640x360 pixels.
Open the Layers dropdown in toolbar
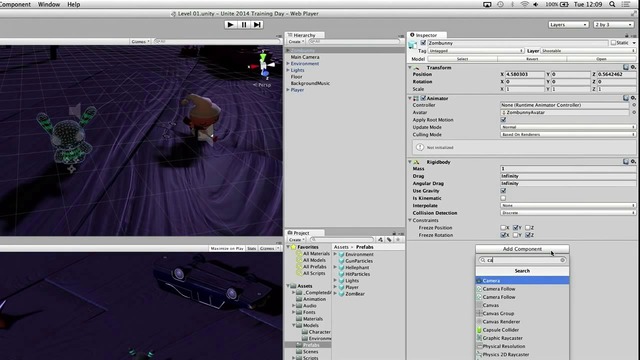point(568,25)
